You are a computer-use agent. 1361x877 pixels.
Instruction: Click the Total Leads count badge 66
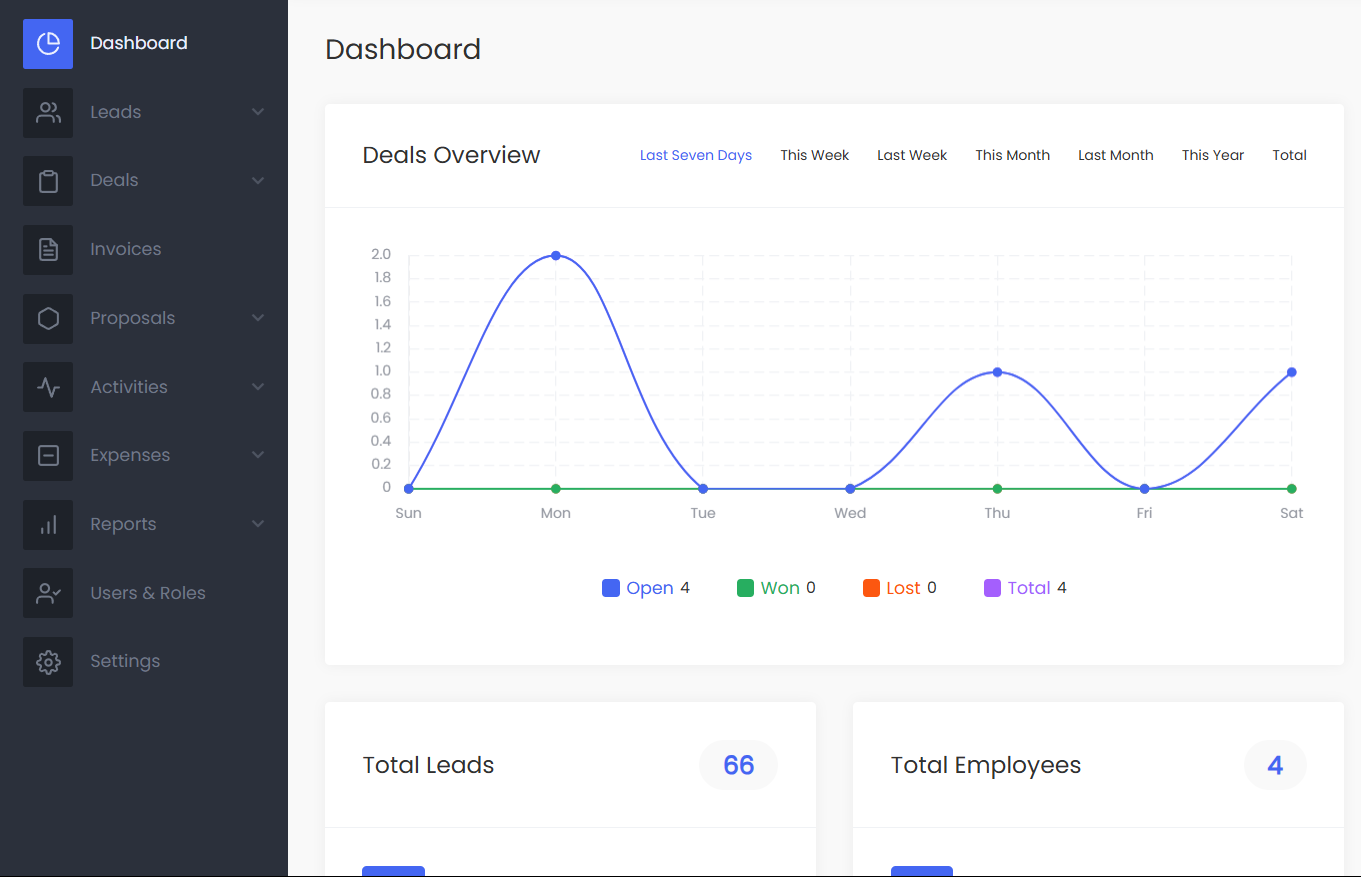click(x=738, y=765)
